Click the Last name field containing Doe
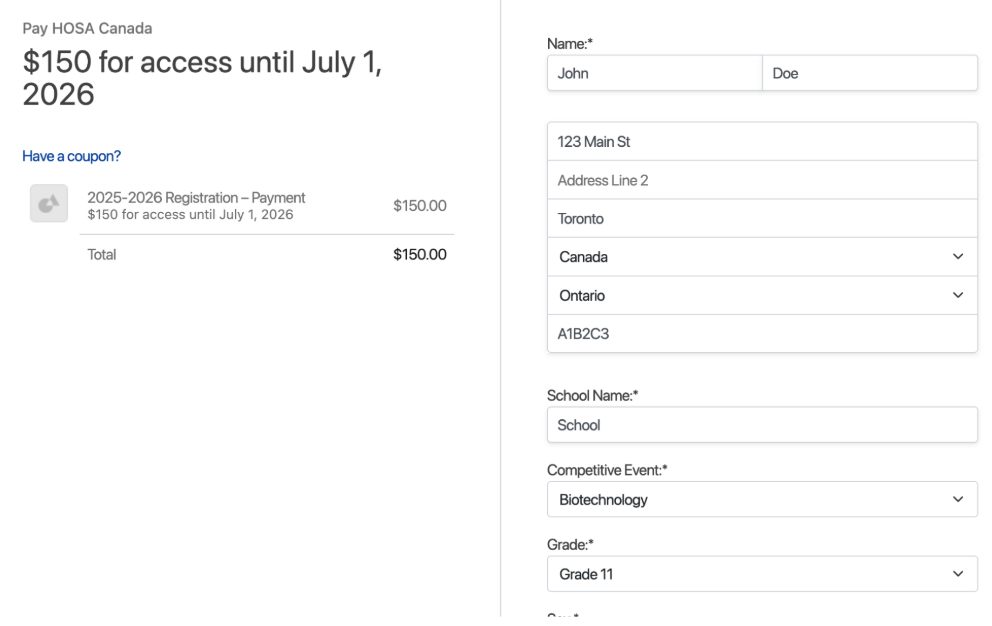This screenshot has width=992, height=626. coord(870,73)
